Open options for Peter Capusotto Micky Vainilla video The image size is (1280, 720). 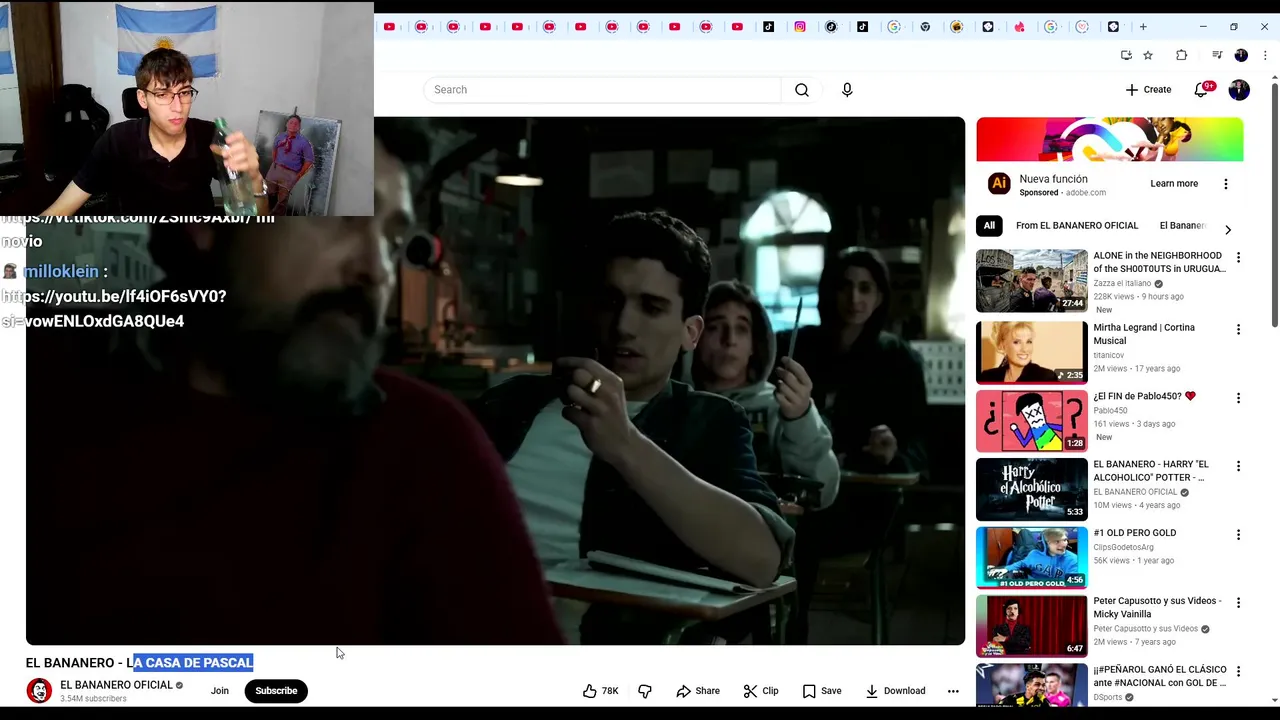[x=1238, y=603]
